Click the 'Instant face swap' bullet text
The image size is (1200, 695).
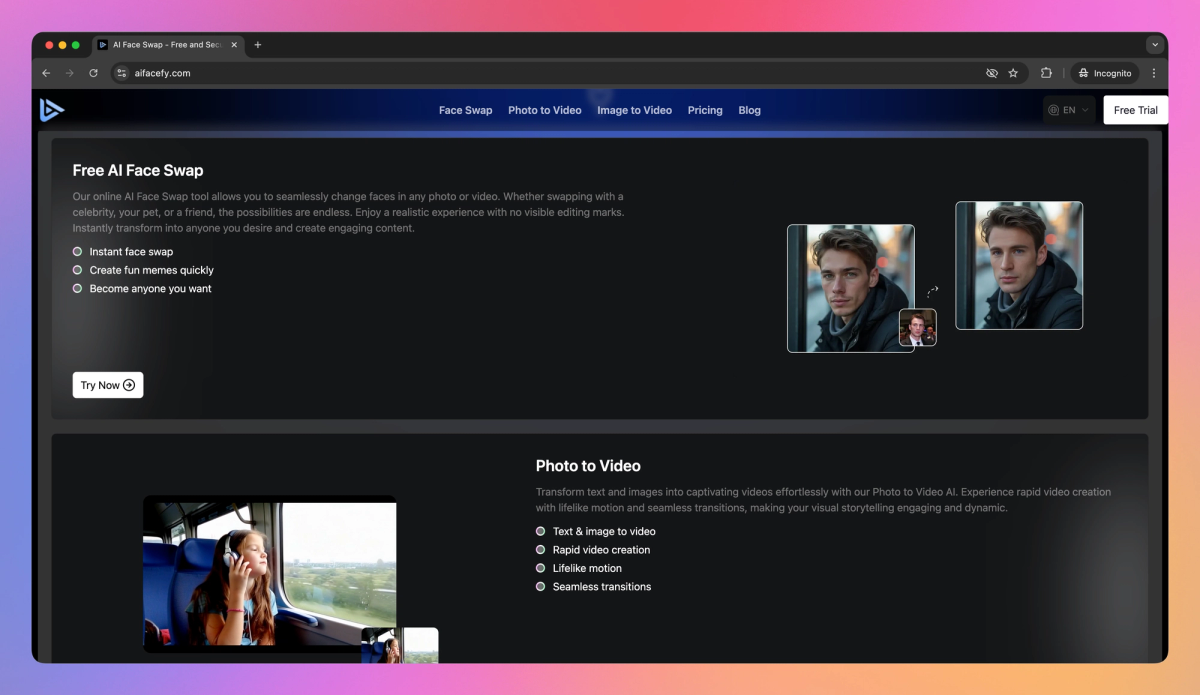point(131,252)
